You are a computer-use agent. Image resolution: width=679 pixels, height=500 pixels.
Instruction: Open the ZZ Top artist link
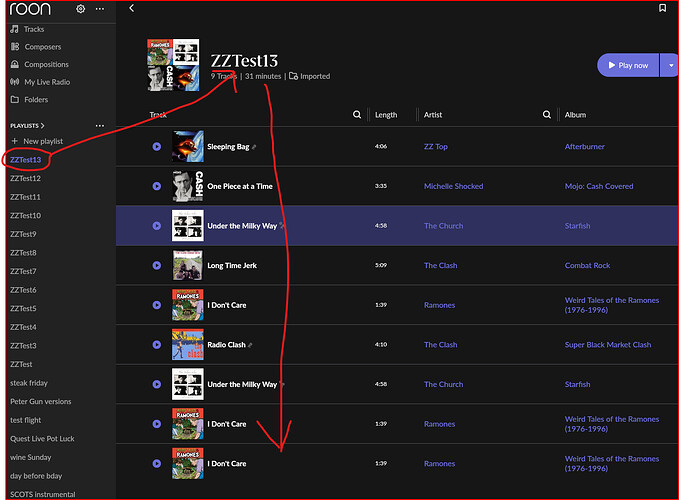pos(436,147)
